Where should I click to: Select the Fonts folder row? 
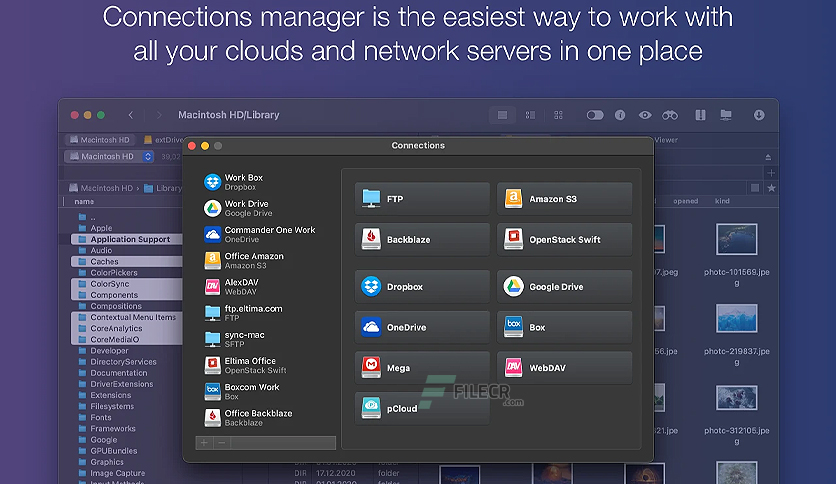pyautogui.click(x=127, y=417)
